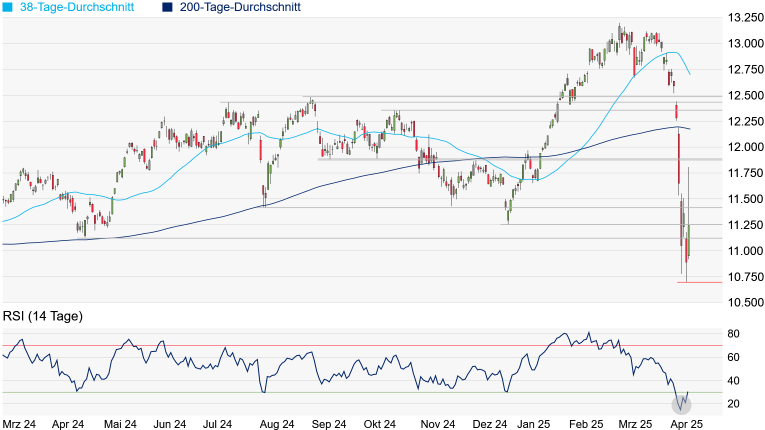Click the latest candlestick at far right
765x430 pixels.
click(x=690, y=240)
